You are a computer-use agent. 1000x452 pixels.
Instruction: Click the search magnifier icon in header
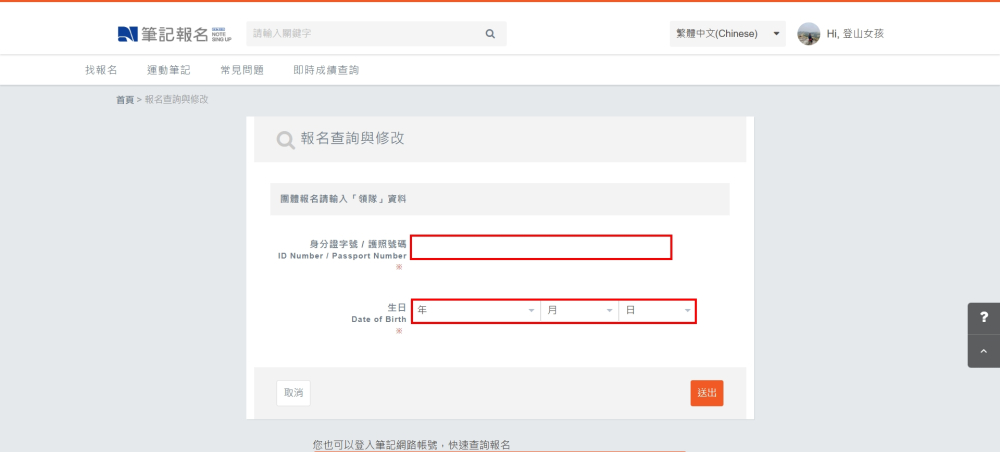(x=490, y=34)
